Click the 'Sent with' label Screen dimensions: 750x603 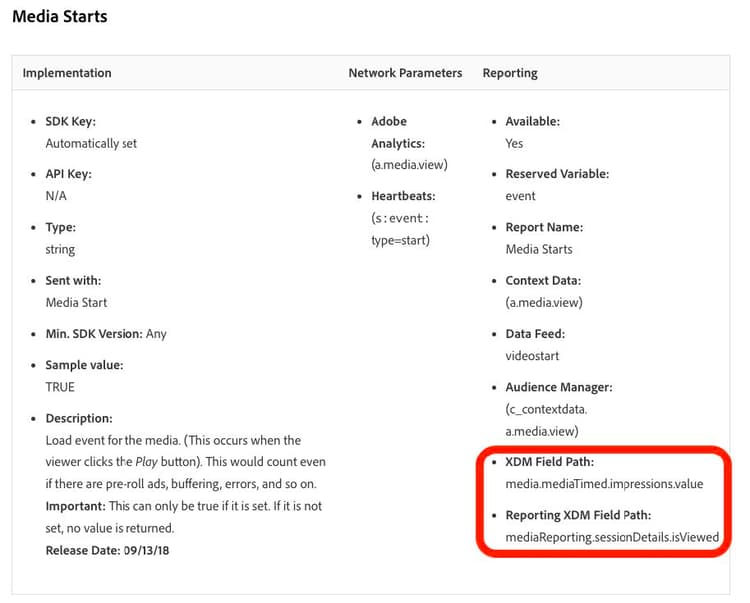pyautogui.click(x=73, y=281)
